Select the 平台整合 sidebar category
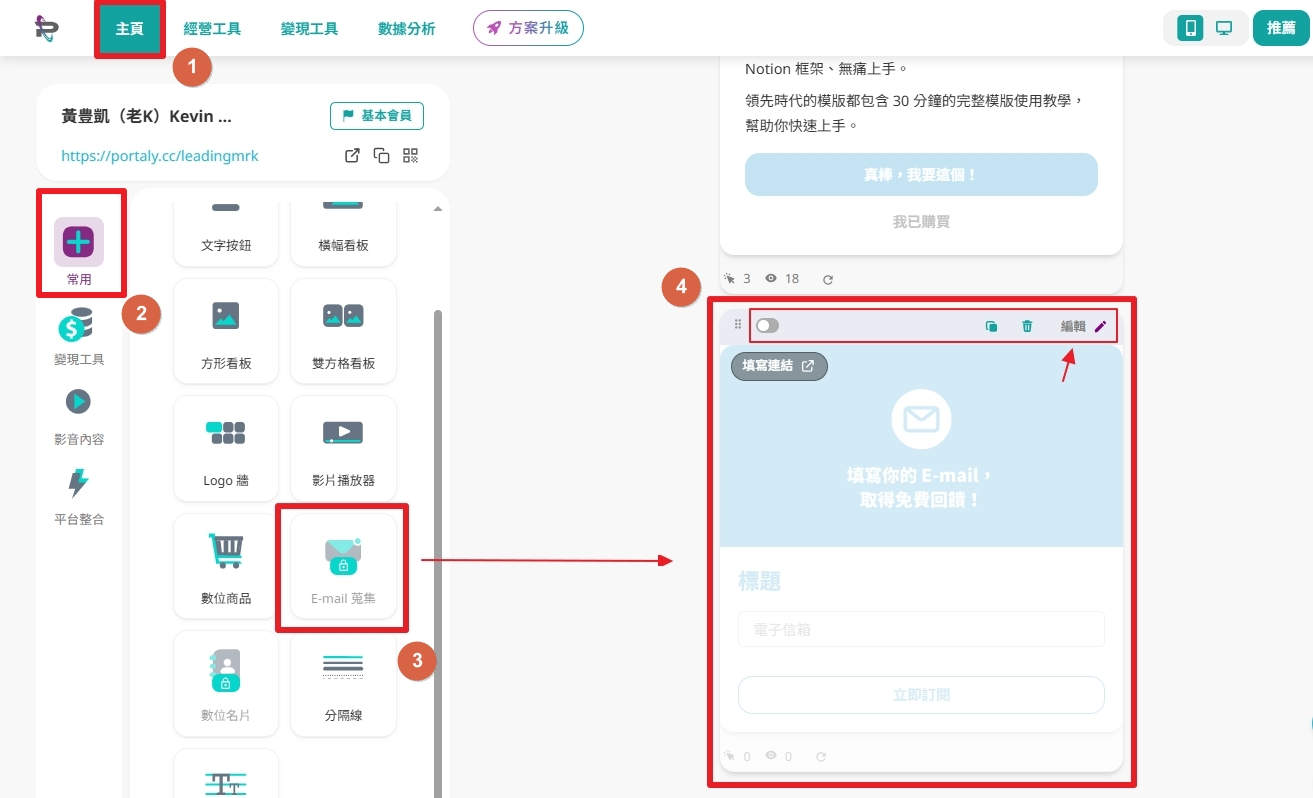Viewport: 1313px width, 798px height. (79, 497)
